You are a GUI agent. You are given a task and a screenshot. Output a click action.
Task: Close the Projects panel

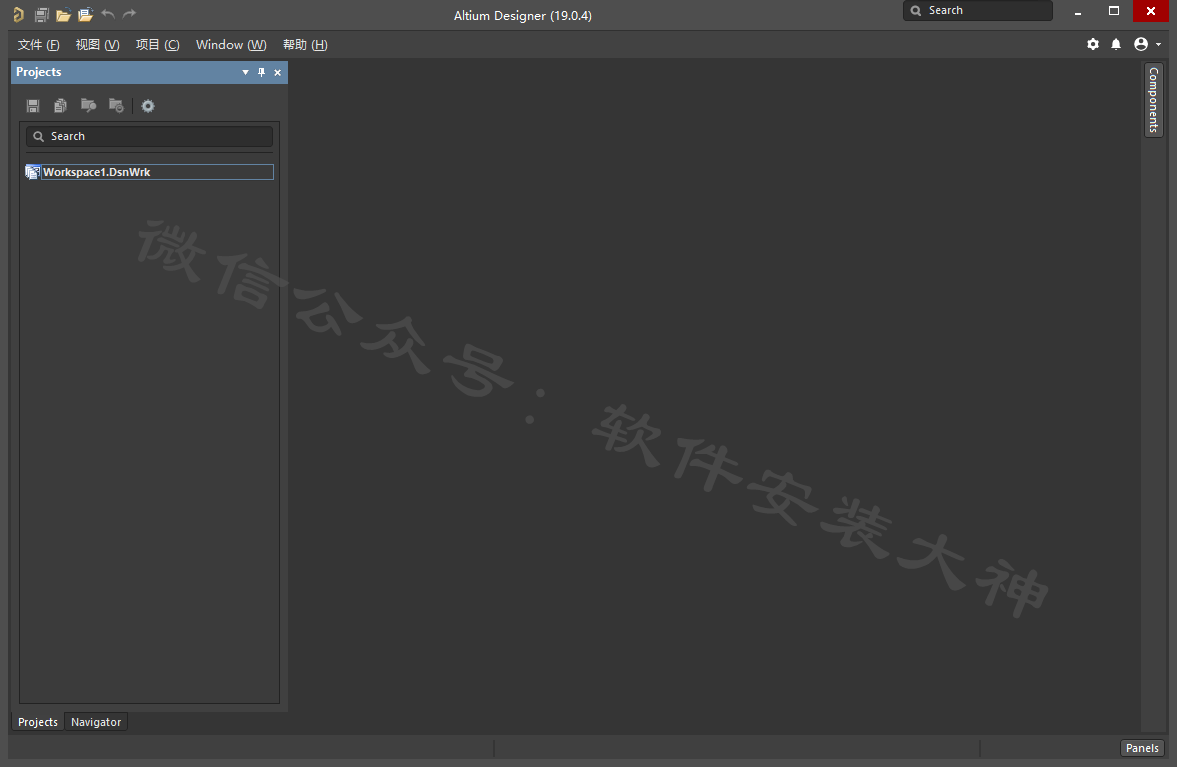(x=278, y=73)
